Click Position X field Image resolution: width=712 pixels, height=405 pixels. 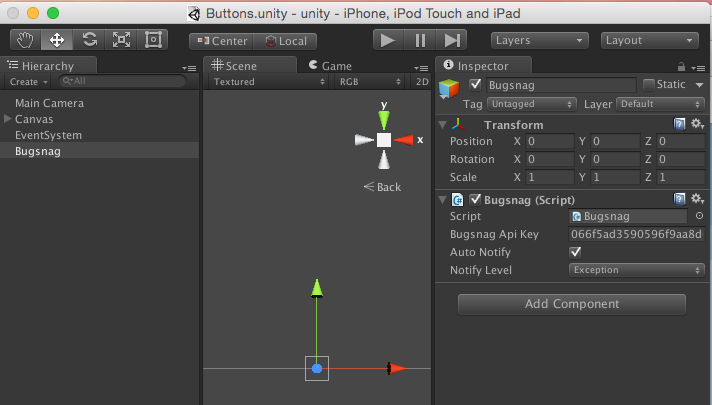point(550,141)
